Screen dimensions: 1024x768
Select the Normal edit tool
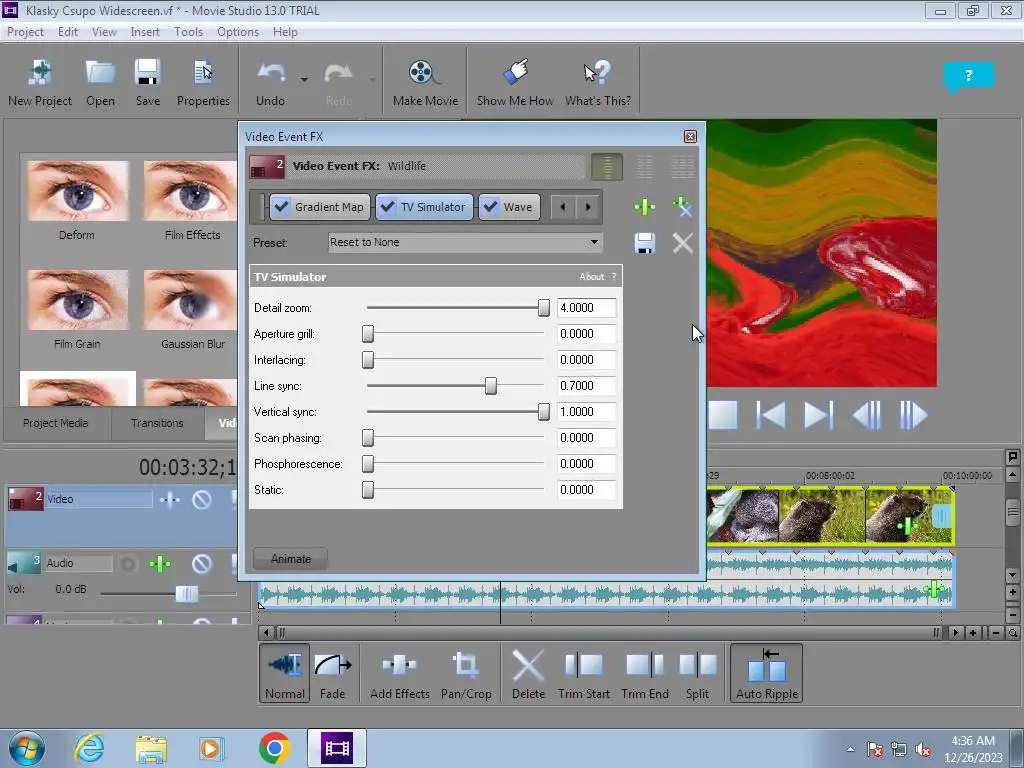(x=285, y=673)
